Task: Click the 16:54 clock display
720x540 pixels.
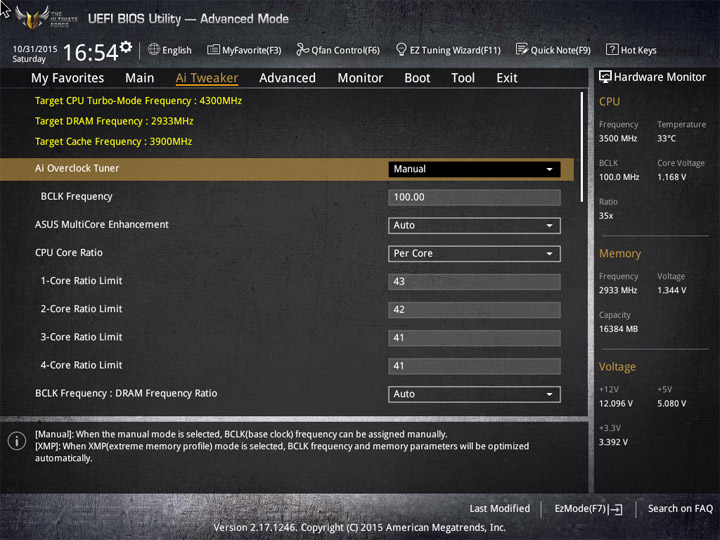Action: coord(90,52)
